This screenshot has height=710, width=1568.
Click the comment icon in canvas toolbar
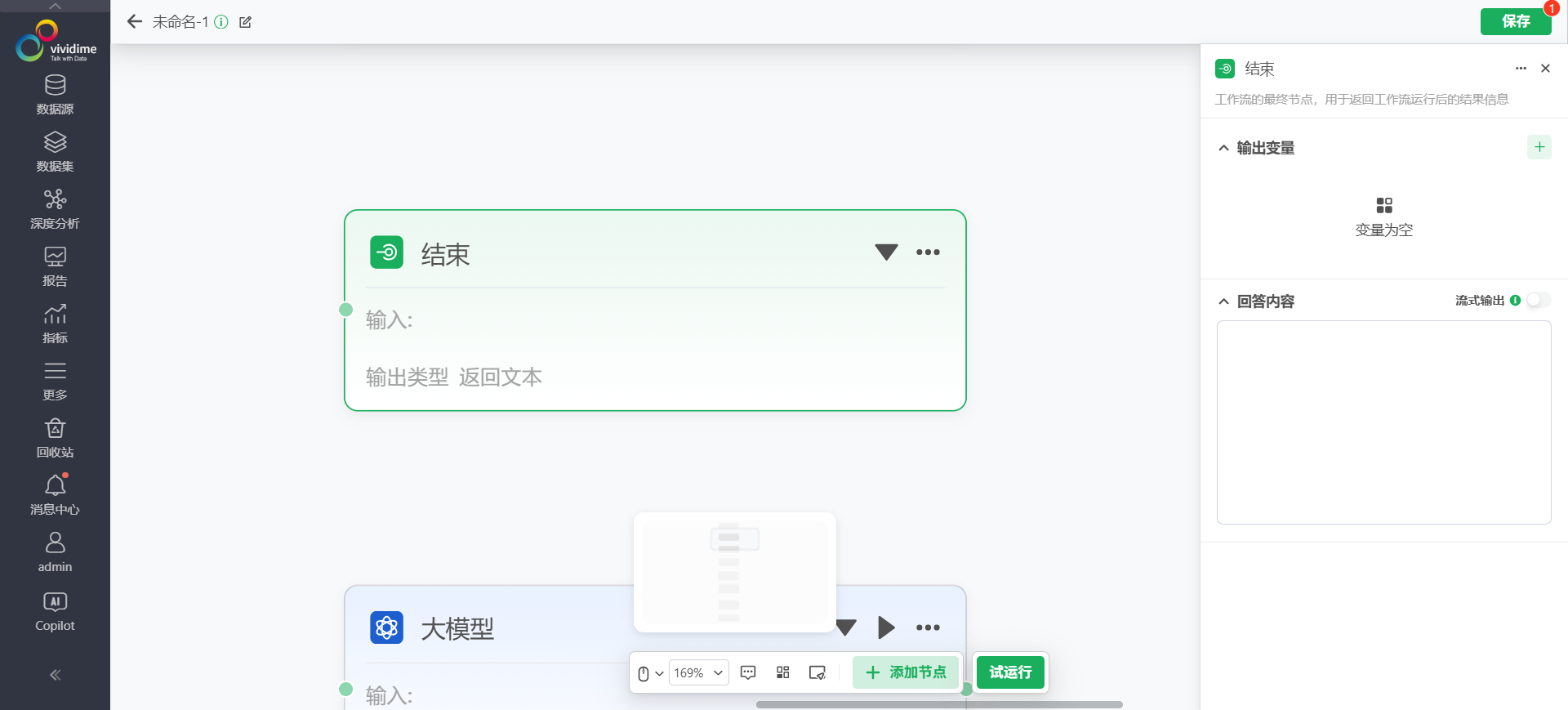[x=747, y=672]
